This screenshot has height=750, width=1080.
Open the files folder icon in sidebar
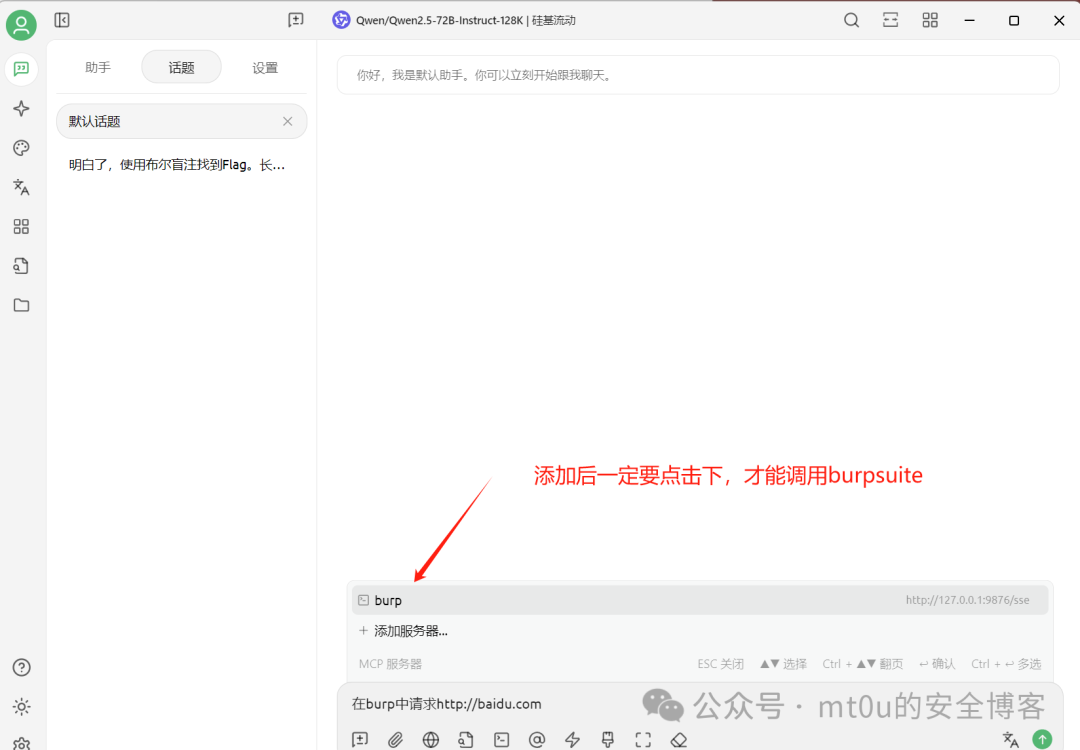21,305
